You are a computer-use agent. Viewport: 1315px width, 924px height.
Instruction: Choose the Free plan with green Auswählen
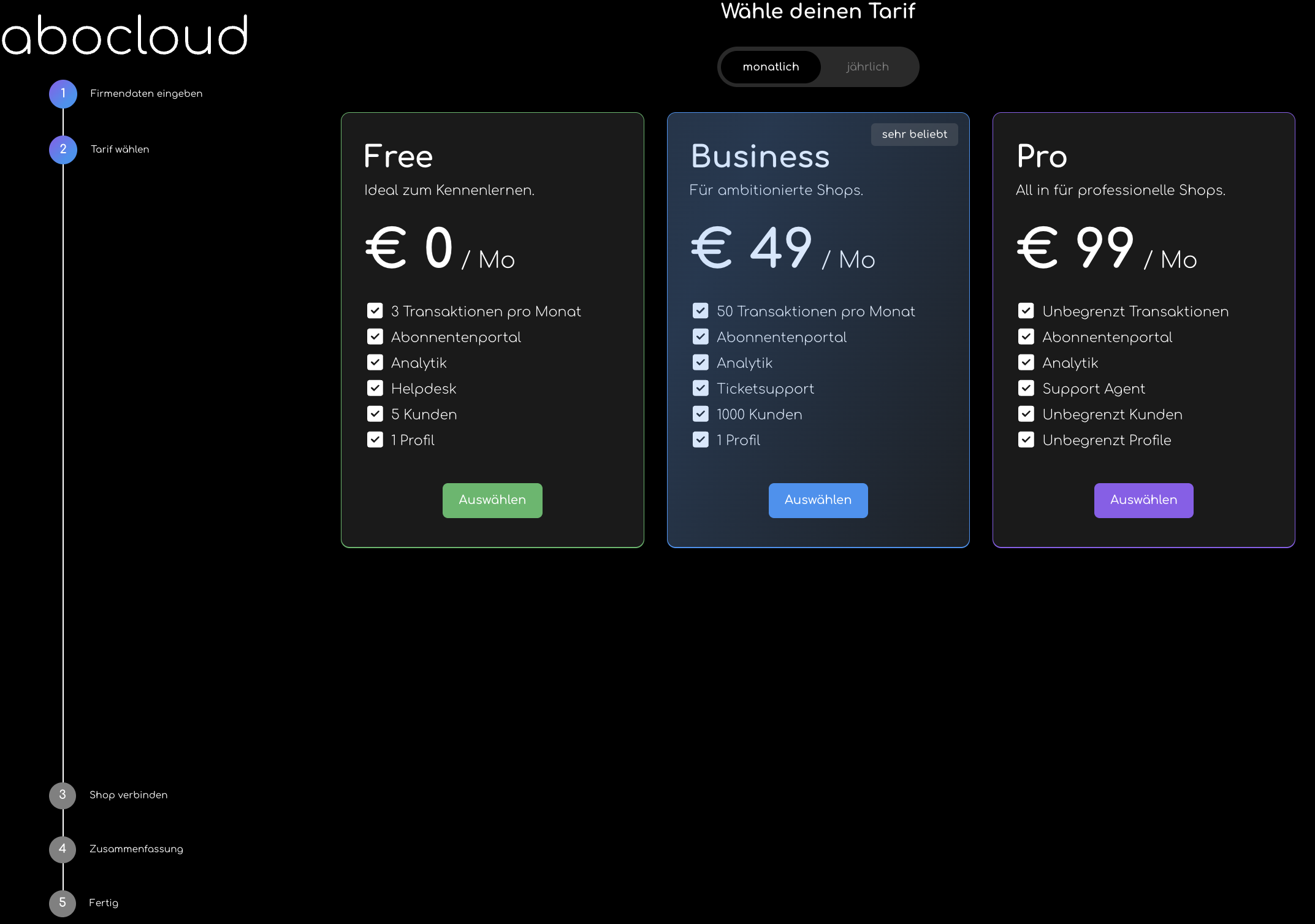[x=492, y=500]
